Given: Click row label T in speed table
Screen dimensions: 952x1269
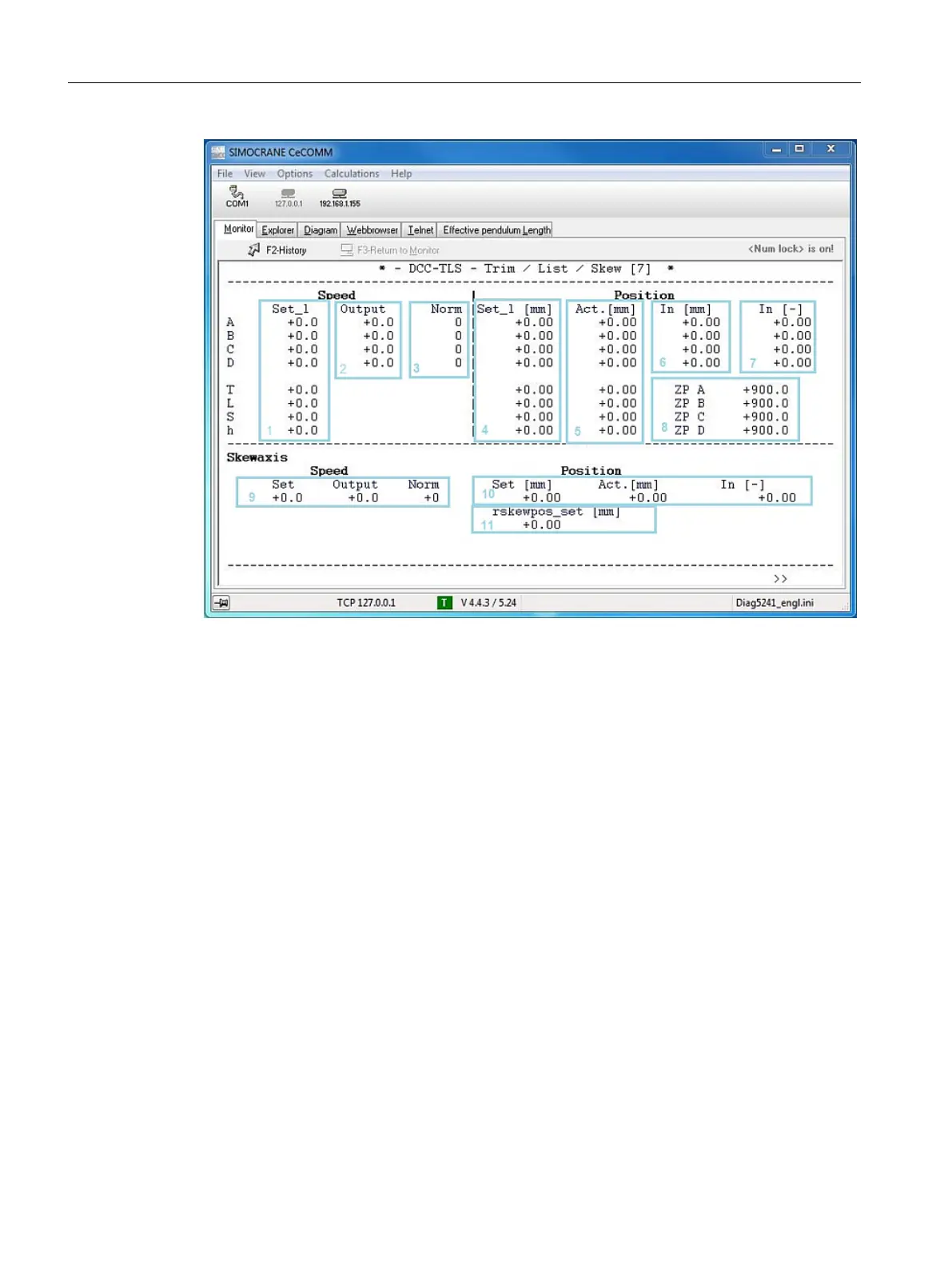Looking at the screenshot, I should 230,390.
